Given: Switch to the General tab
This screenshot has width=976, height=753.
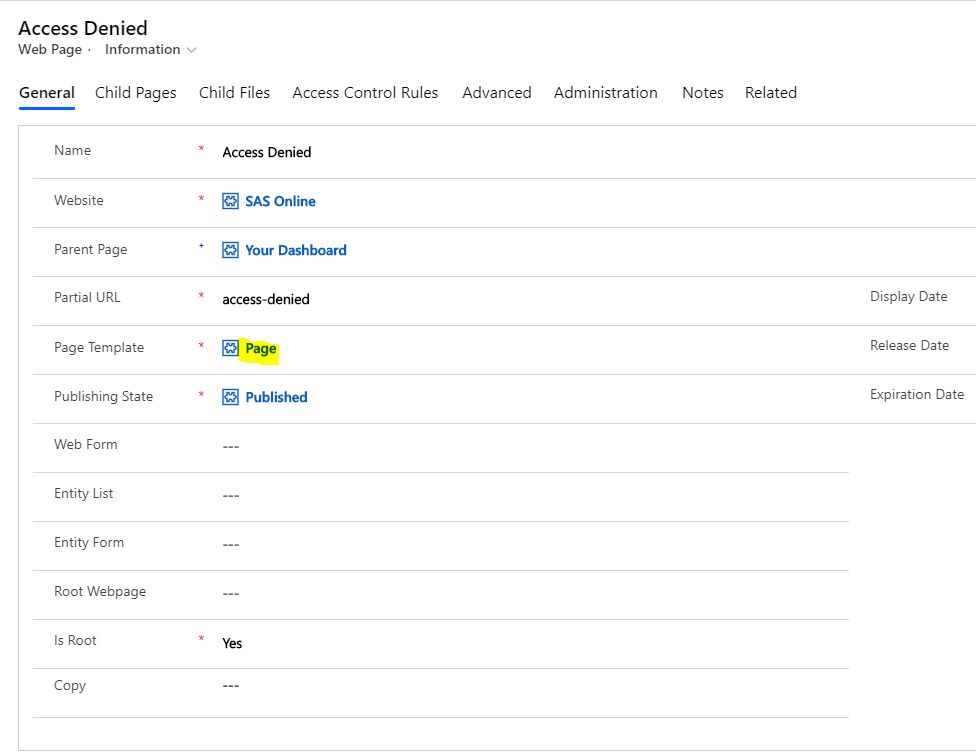Looking at the screenshot, I should coord(47,93).
